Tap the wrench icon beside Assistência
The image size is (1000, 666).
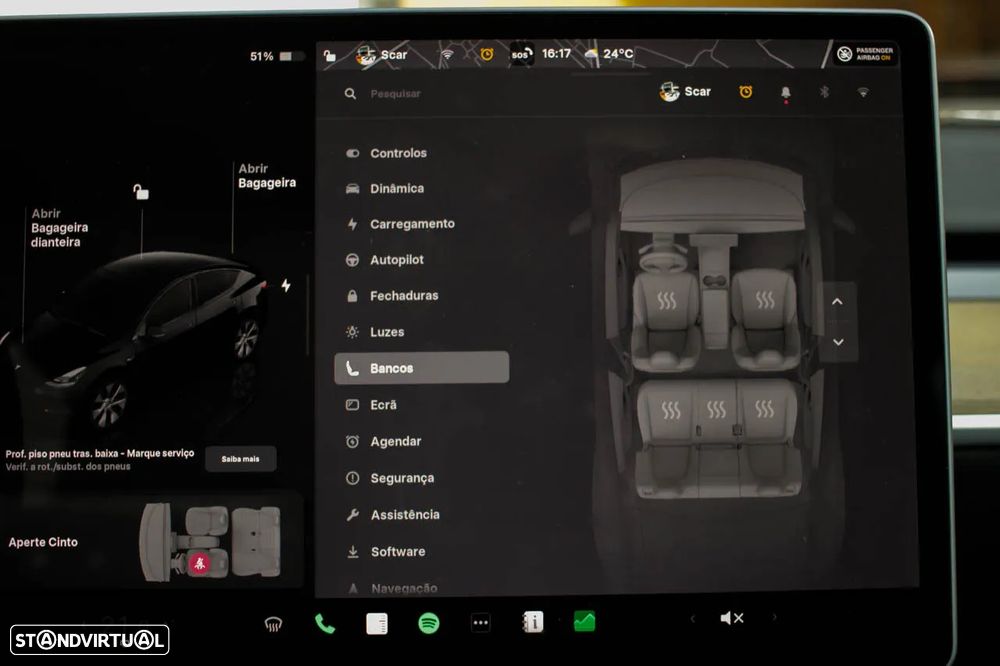click(x=353, y=515)
